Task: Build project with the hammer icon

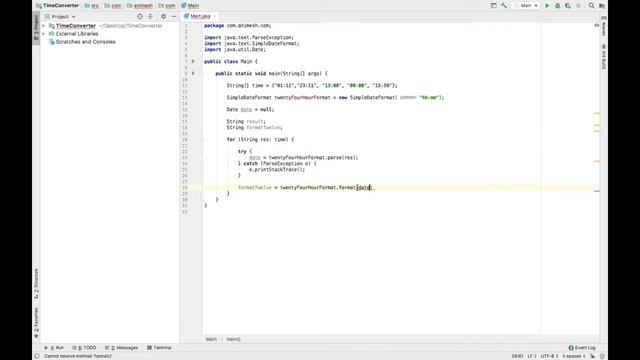Action: tap(504, 6)
